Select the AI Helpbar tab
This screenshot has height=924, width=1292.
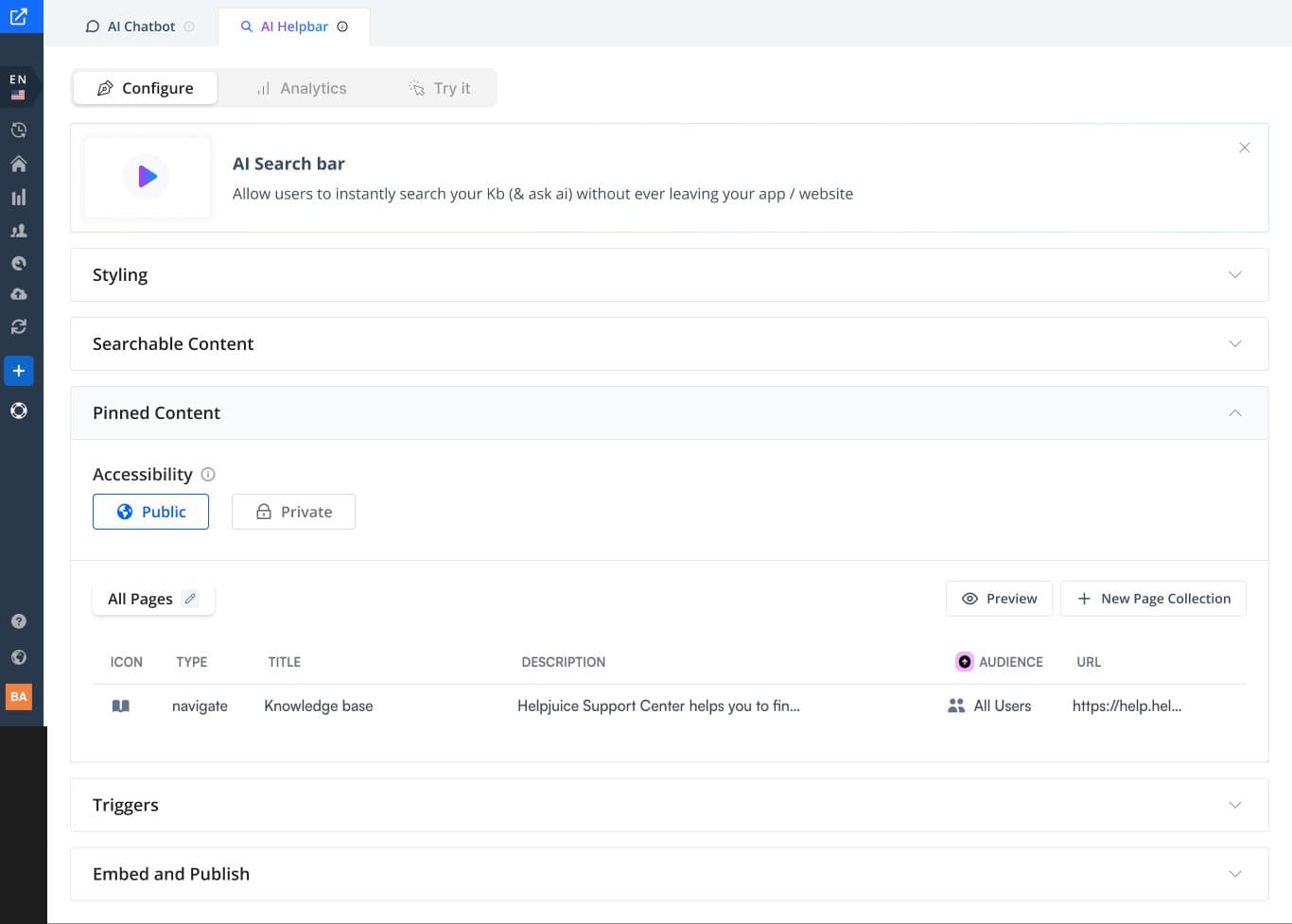(294, 26)
